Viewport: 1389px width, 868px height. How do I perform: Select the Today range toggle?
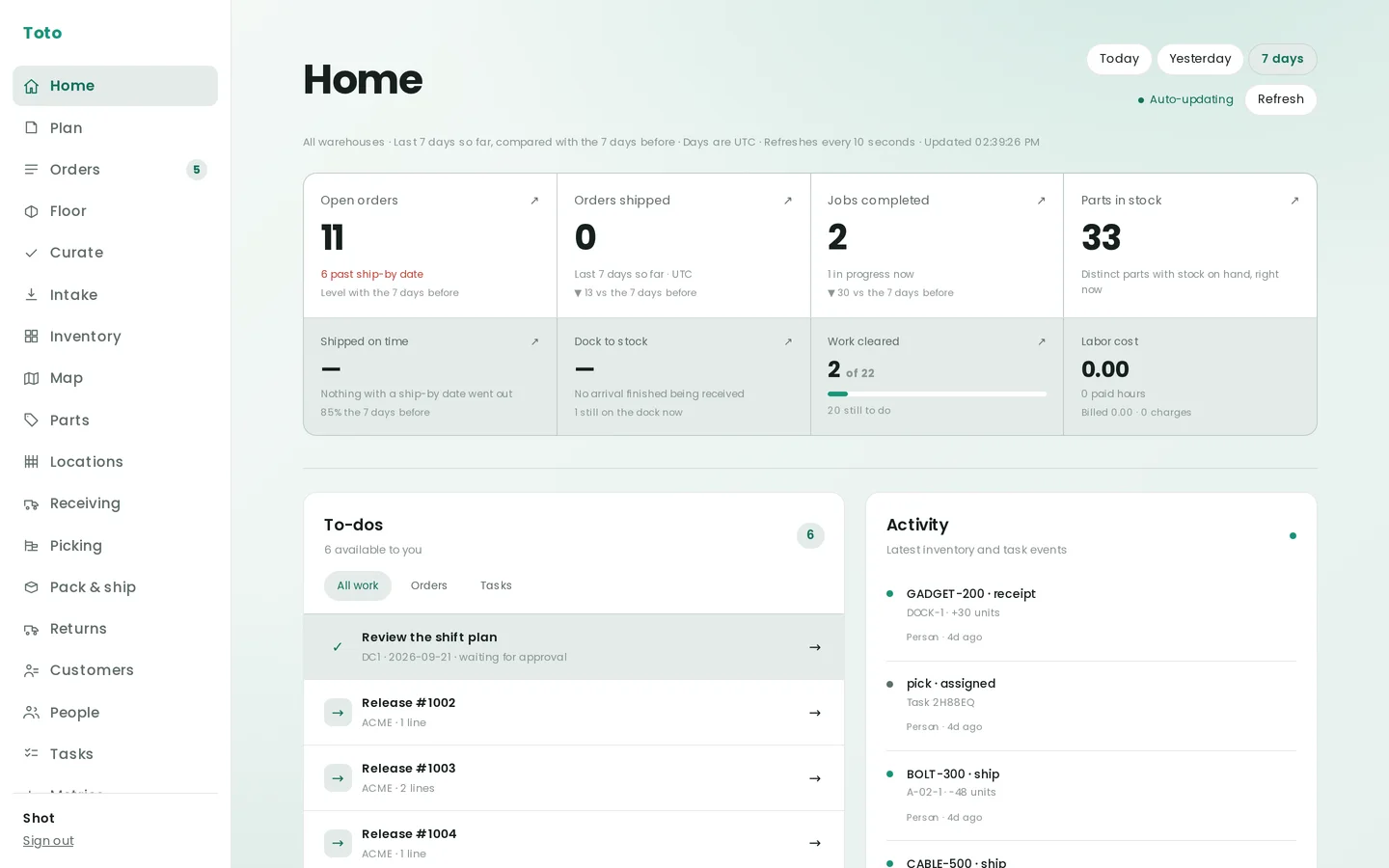pos(1119,59)
